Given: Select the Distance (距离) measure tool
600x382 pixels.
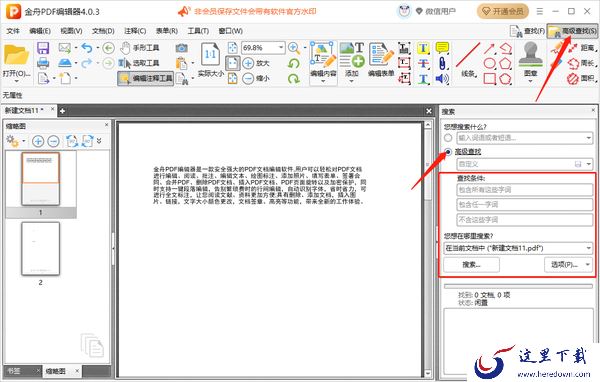Looking at the screenshot, I should pyautogui.click(x=582, y=48).
